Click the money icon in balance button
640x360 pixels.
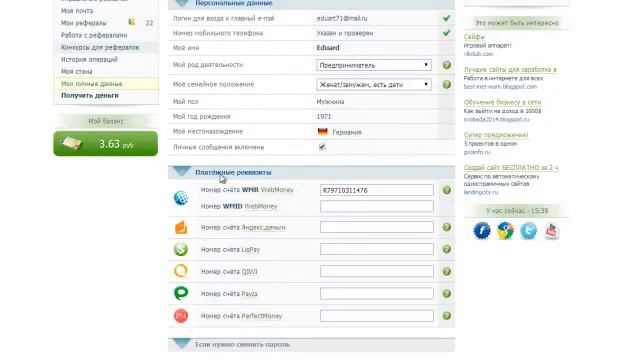72,143
